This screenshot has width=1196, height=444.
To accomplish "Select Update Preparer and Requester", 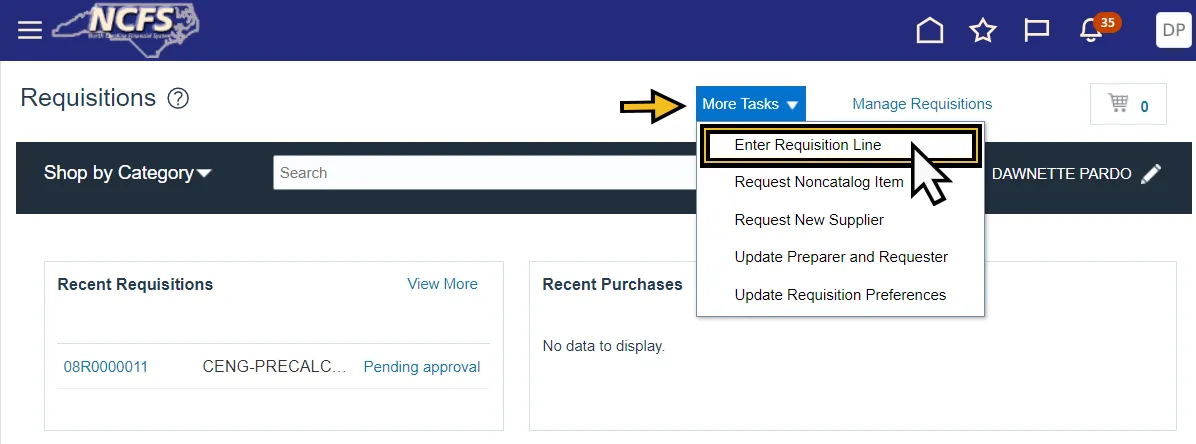I will (841, 257).
